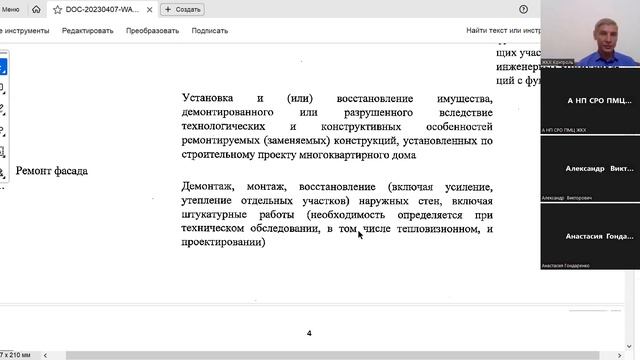Open the Преобразовать menu
Screen dimensions: 640x360
(x=152, y=31)
